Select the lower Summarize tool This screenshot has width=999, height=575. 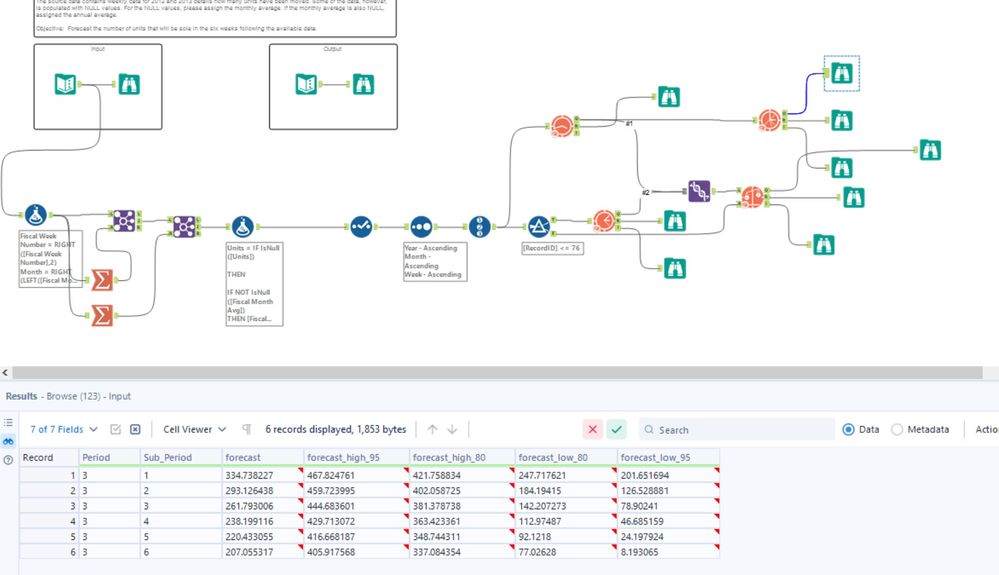tap(102, 315)
